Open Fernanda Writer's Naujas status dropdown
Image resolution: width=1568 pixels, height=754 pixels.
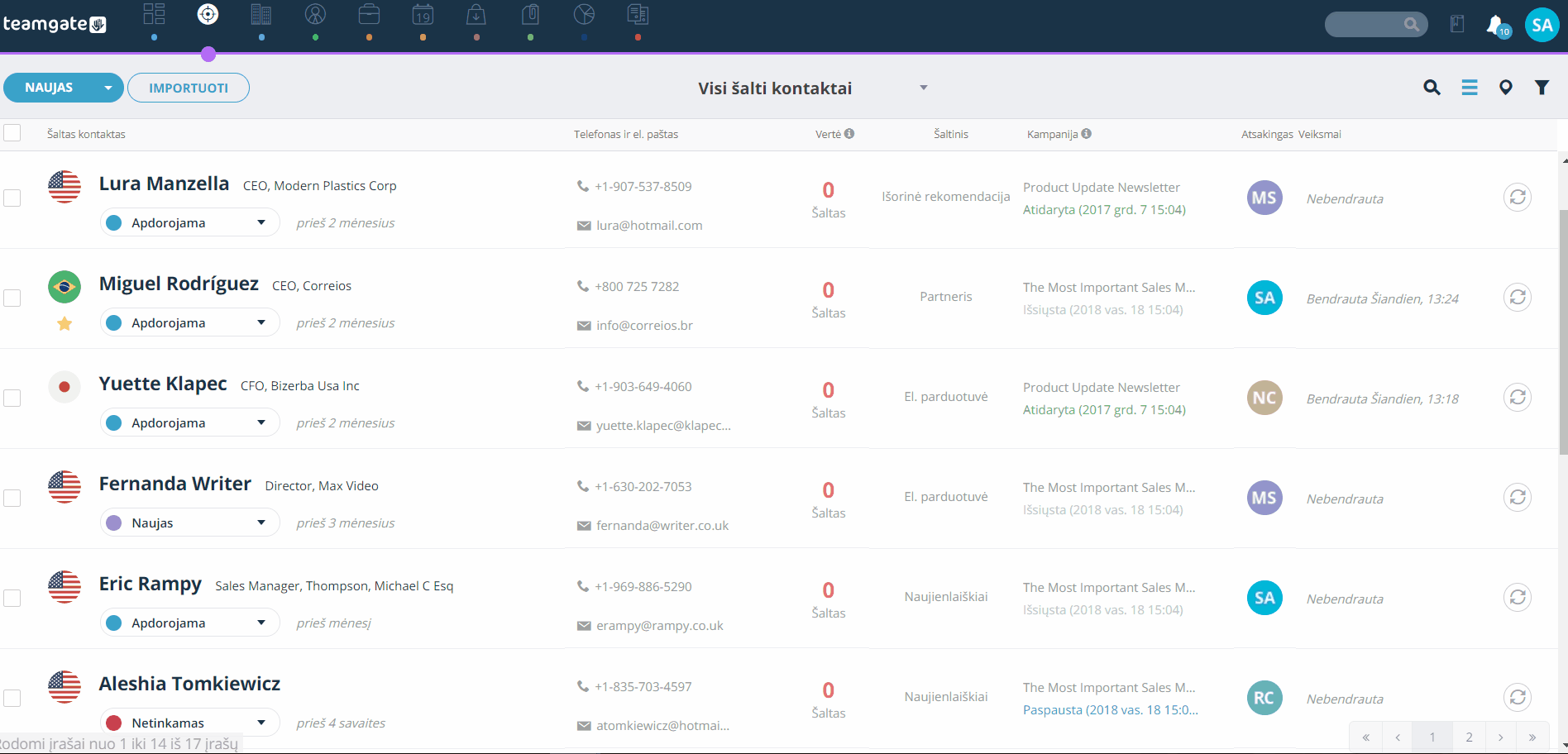[190, 523]
